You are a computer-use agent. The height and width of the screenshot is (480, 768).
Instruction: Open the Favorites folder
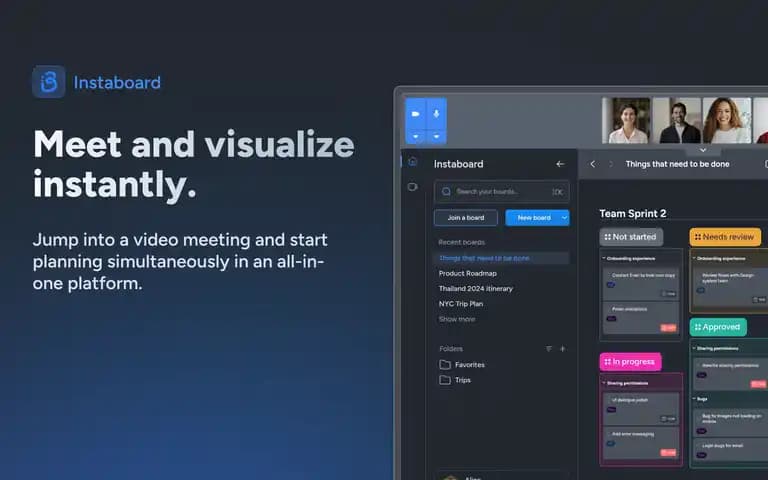(x=462, y=364)
